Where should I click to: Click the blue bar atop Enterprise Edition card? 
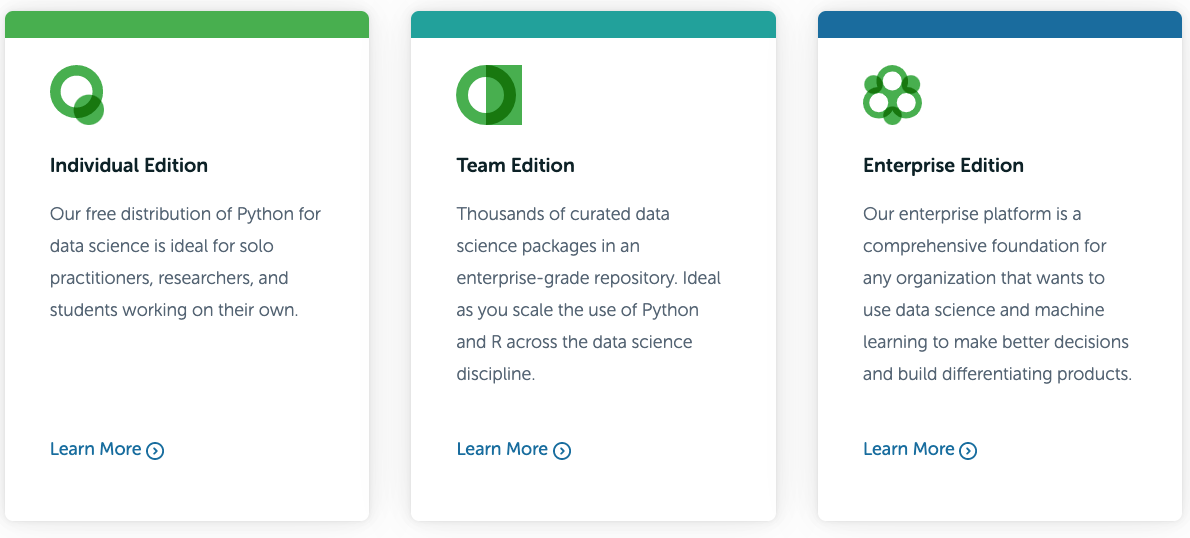tap(1000, 24)
